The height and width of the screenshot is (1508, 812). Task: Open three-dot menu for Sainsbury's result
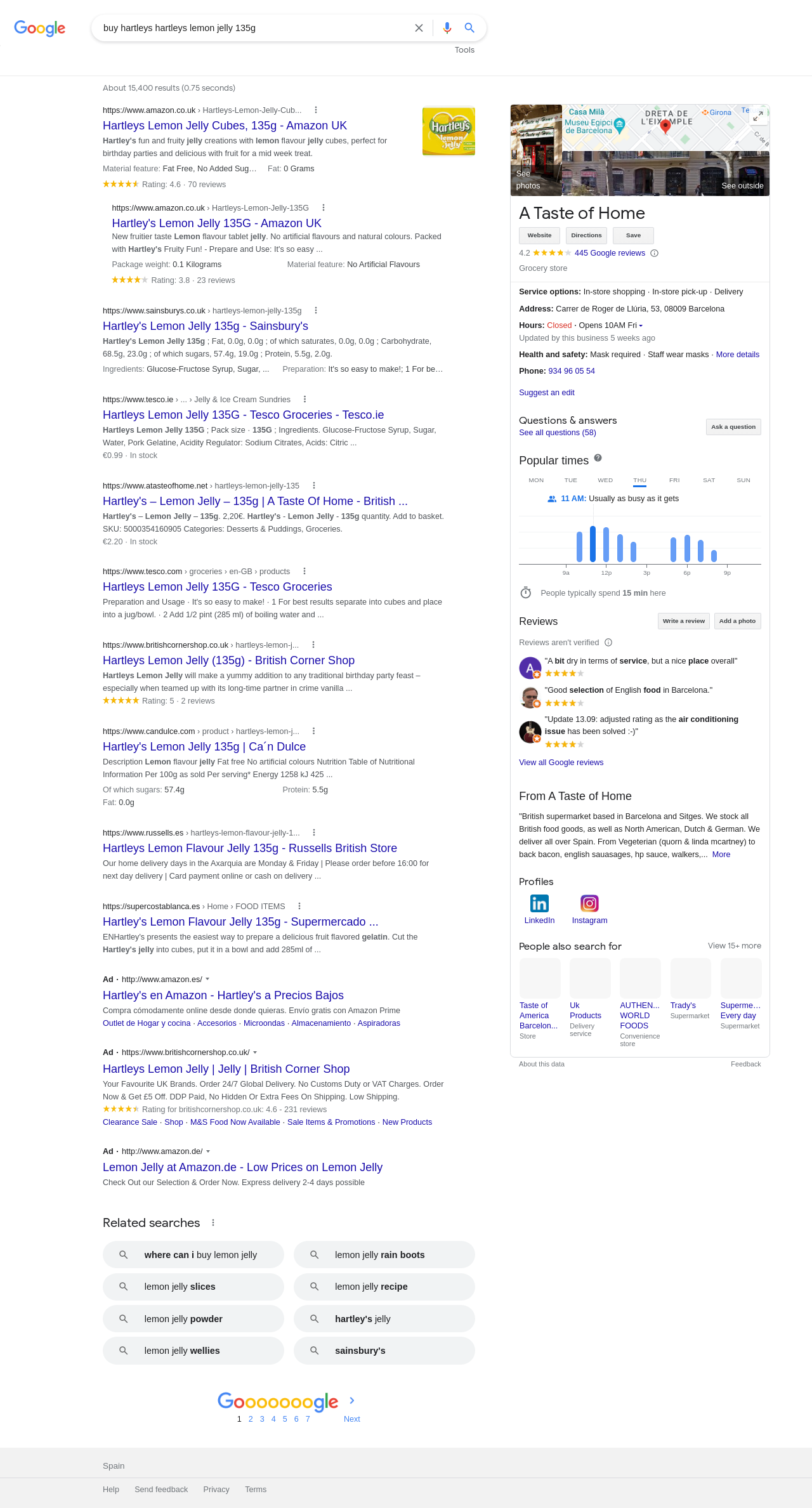pos(316,311)
